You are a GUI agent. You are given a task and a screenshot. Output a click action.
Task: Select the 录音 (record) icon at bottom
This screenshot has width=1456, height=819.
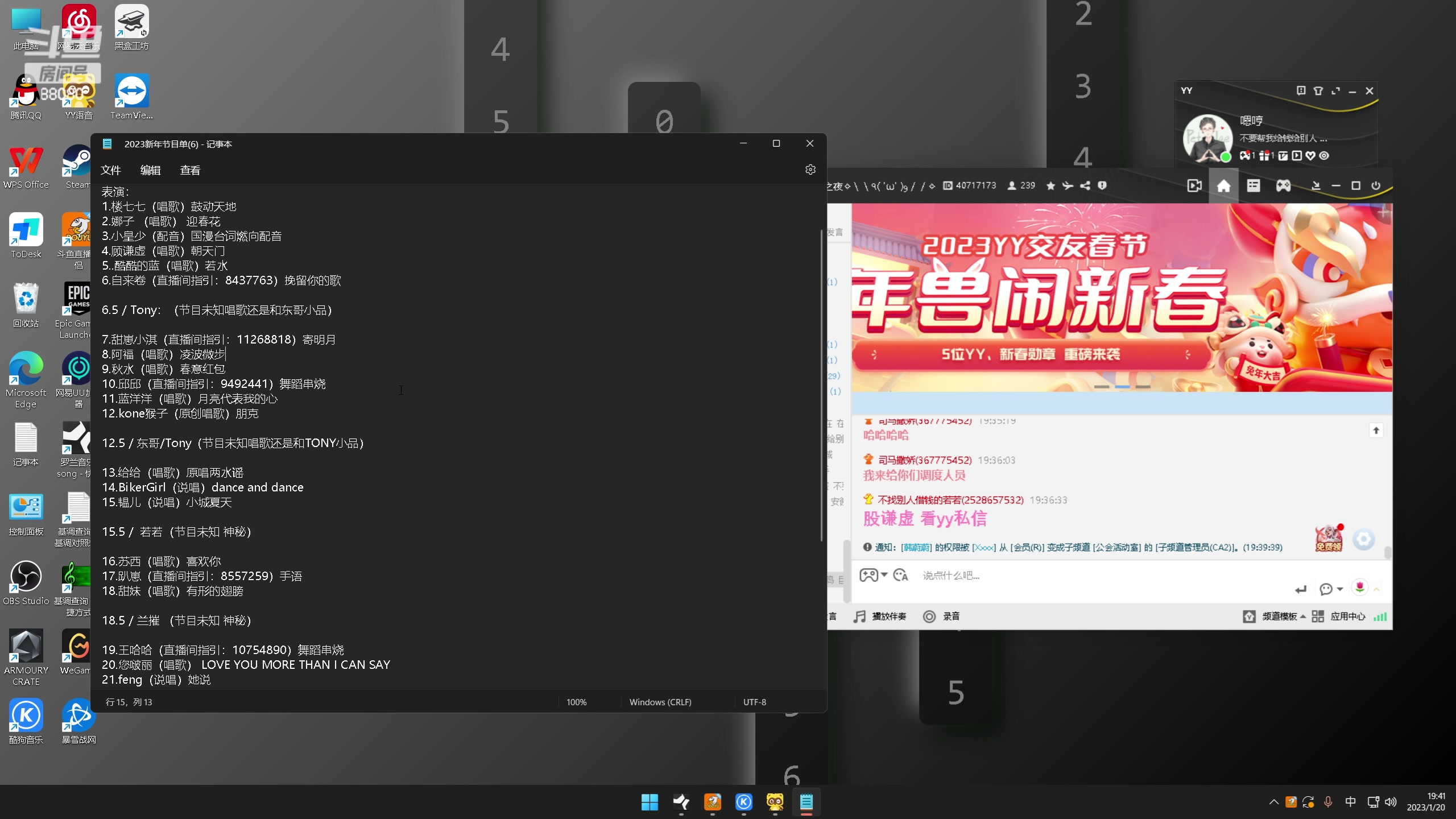point(929,616)
